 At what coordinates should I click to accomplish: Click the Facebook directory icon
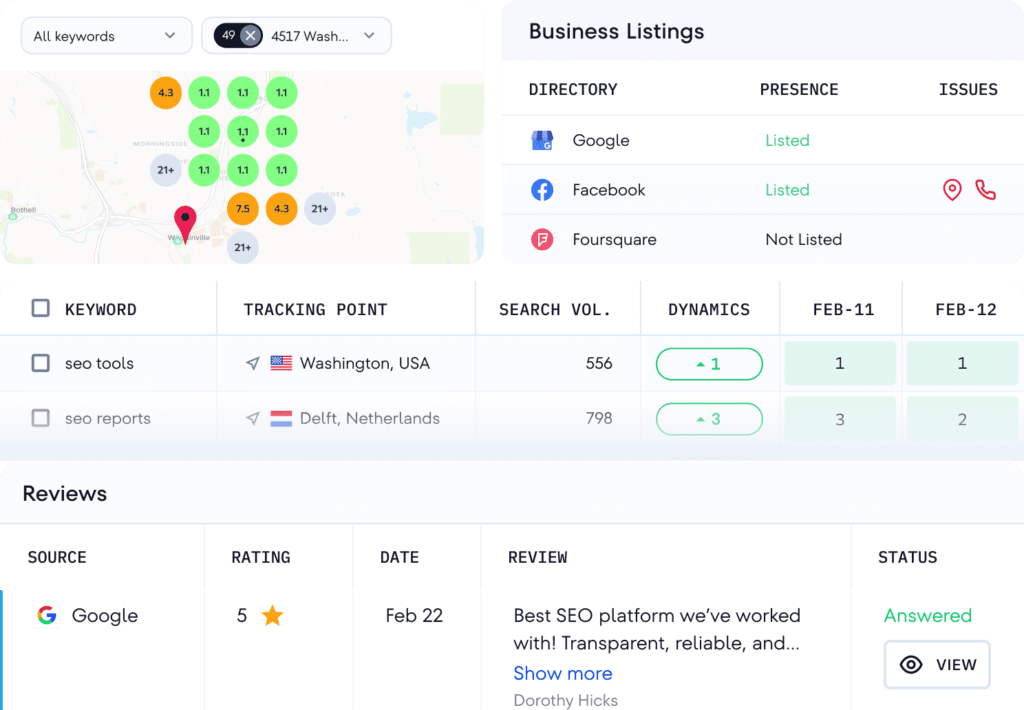pyautogui.click(x=542, y=190)
